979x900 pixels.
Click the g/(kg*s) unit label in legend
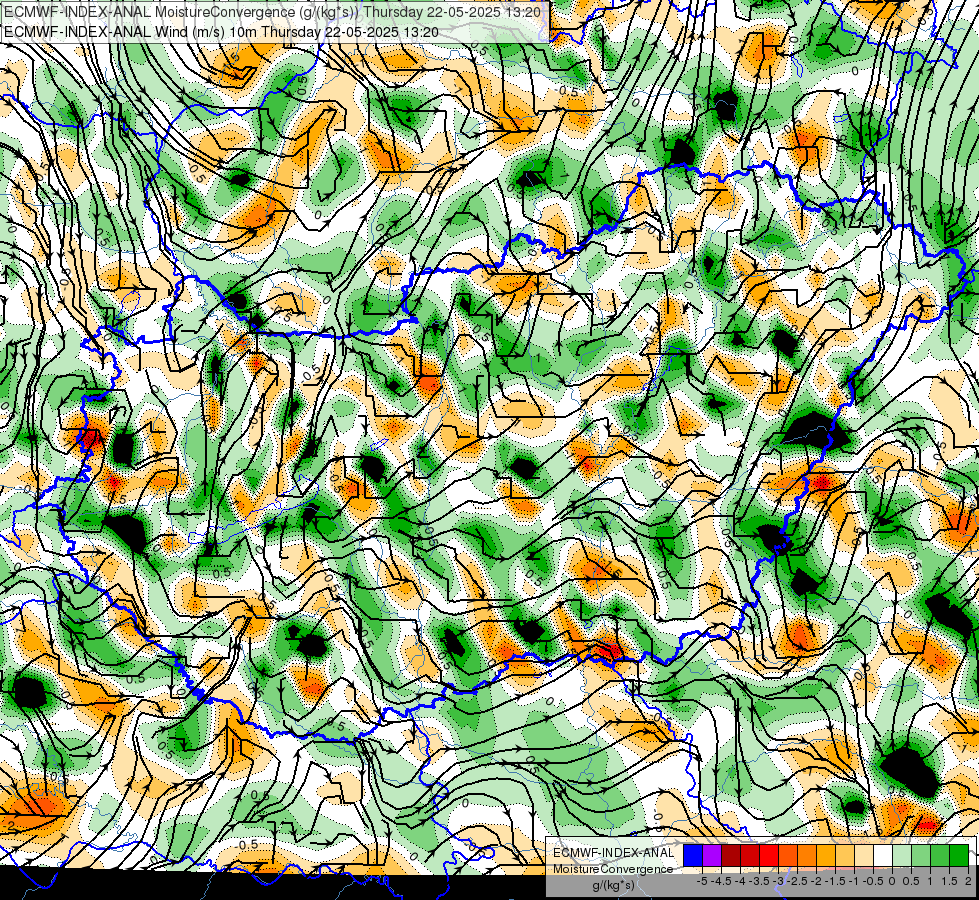coord(613,885)
